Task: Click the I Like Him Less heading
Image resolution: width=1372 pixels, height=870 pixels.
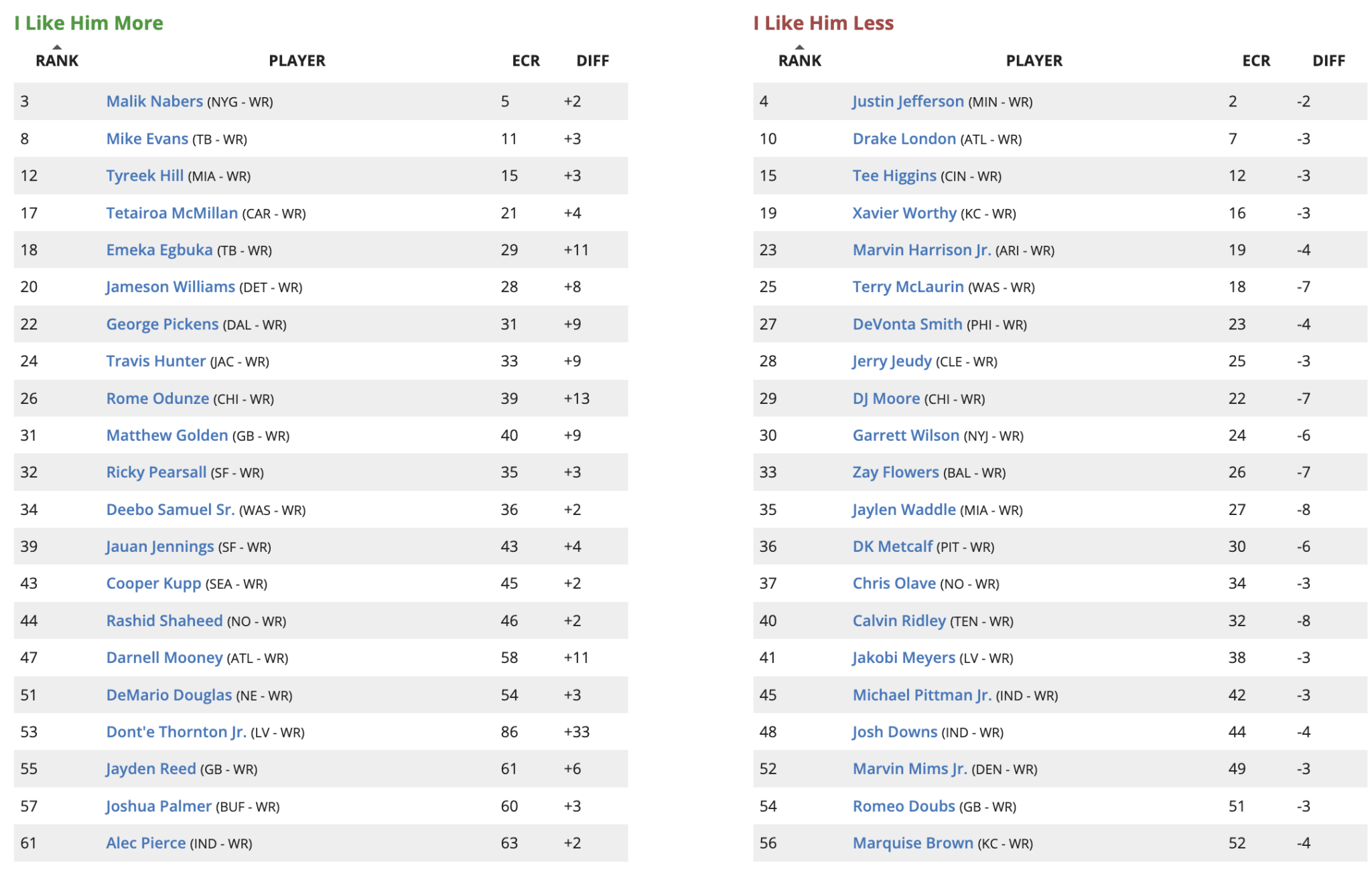Action: pos(823,23)
